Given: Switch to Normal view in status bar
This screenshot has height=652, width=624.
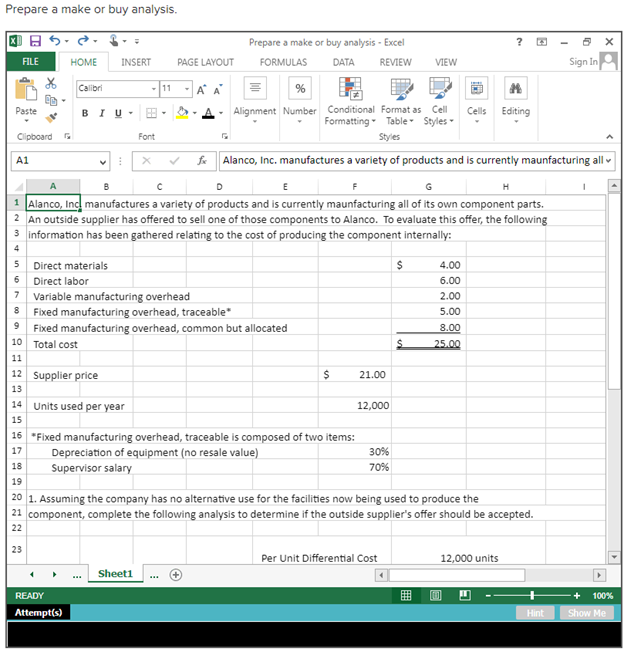Looking at the screenshot, I should (x=406, y=595).
